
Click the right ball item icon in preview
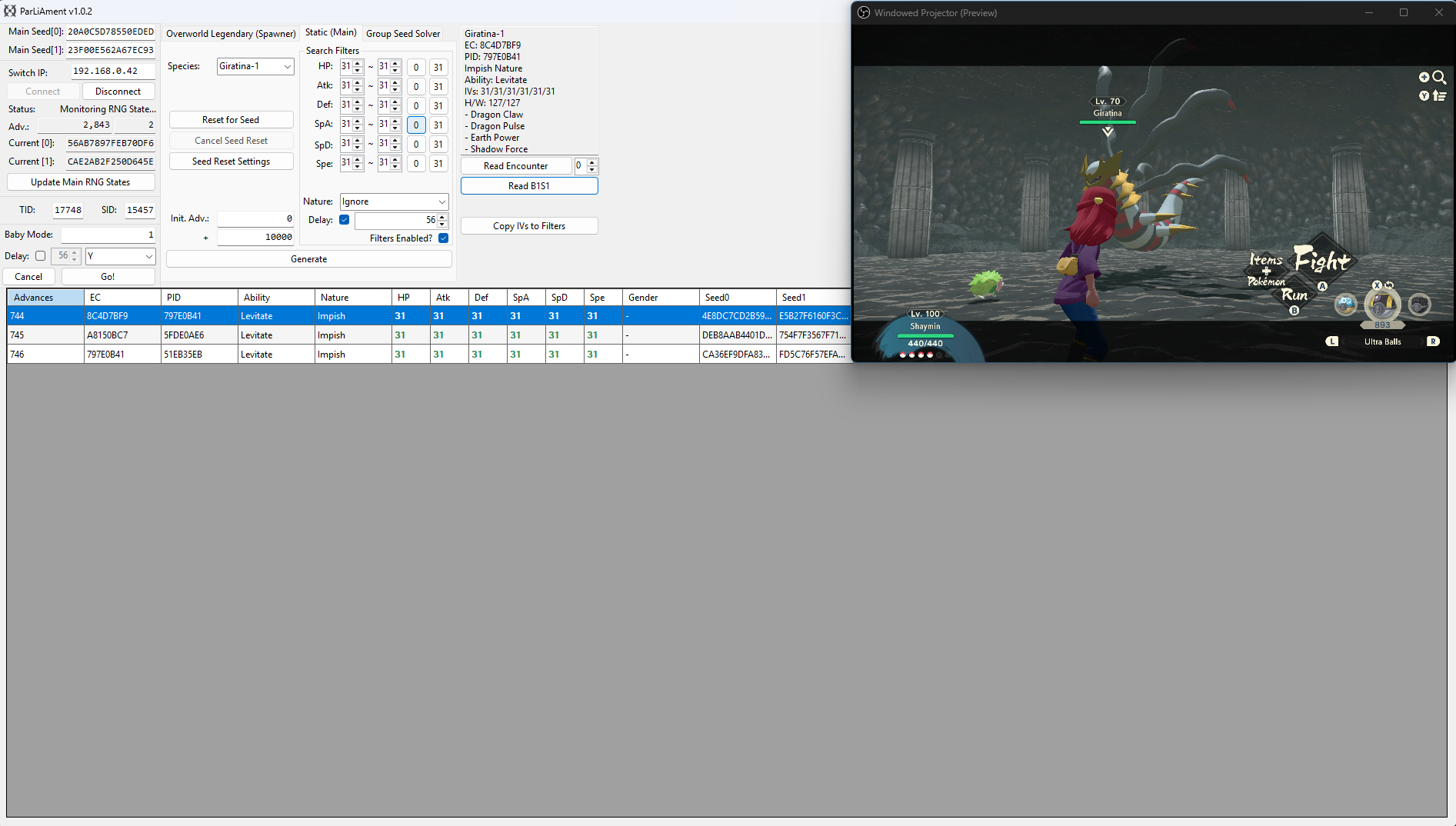[1419, 305]
